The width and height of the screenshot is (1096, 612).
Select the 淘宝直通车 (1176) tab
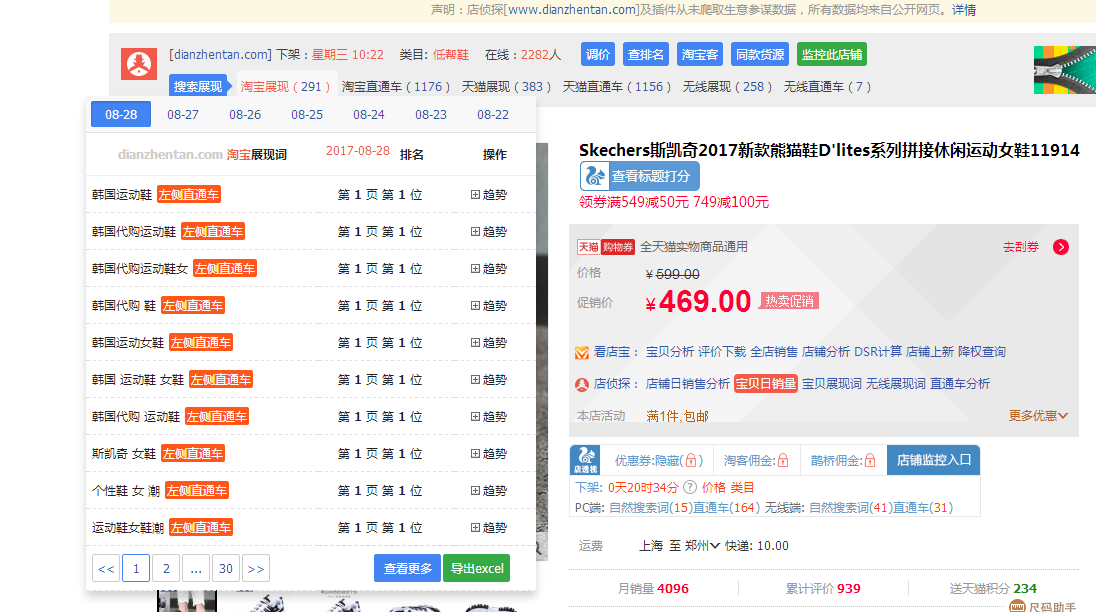tap(396, 87)
